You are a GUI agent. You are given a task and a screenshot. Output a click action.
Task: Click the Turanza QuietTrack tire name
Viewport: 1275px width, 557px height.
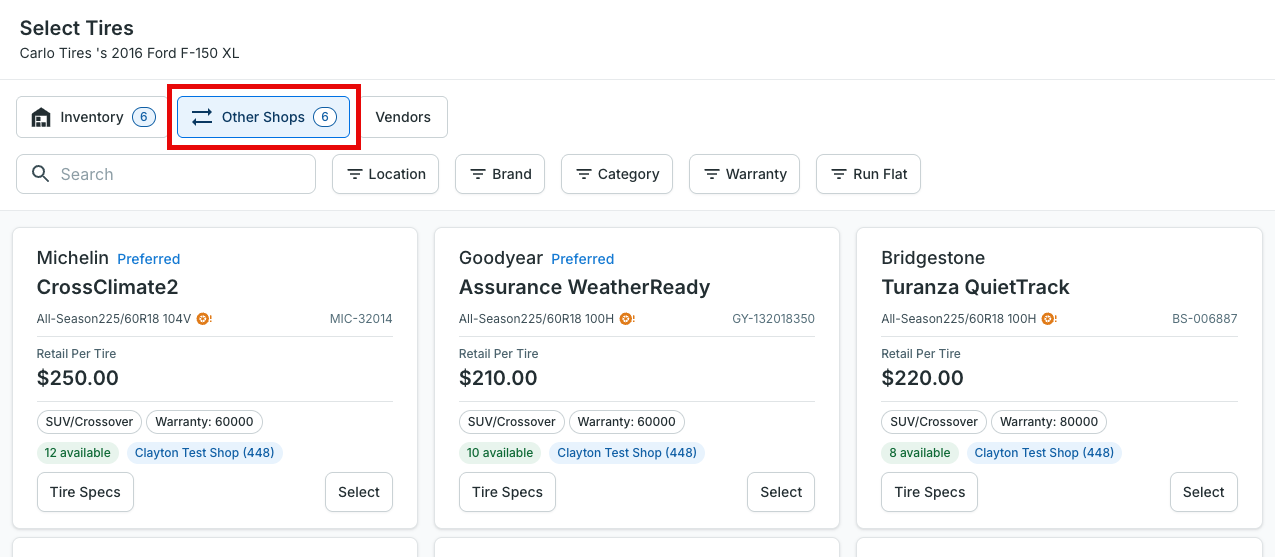[x=975, y=287]
